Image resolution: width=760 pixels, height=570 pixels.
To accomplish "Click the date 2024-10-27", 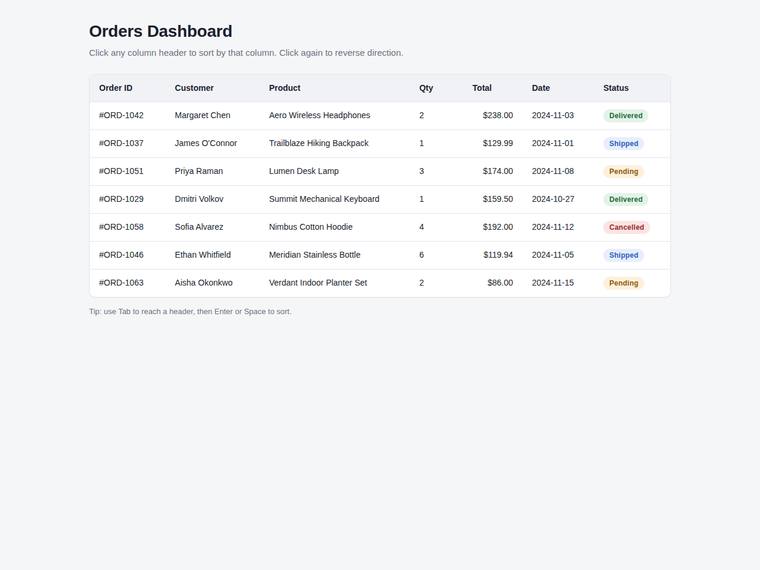I will pos(553,199).
